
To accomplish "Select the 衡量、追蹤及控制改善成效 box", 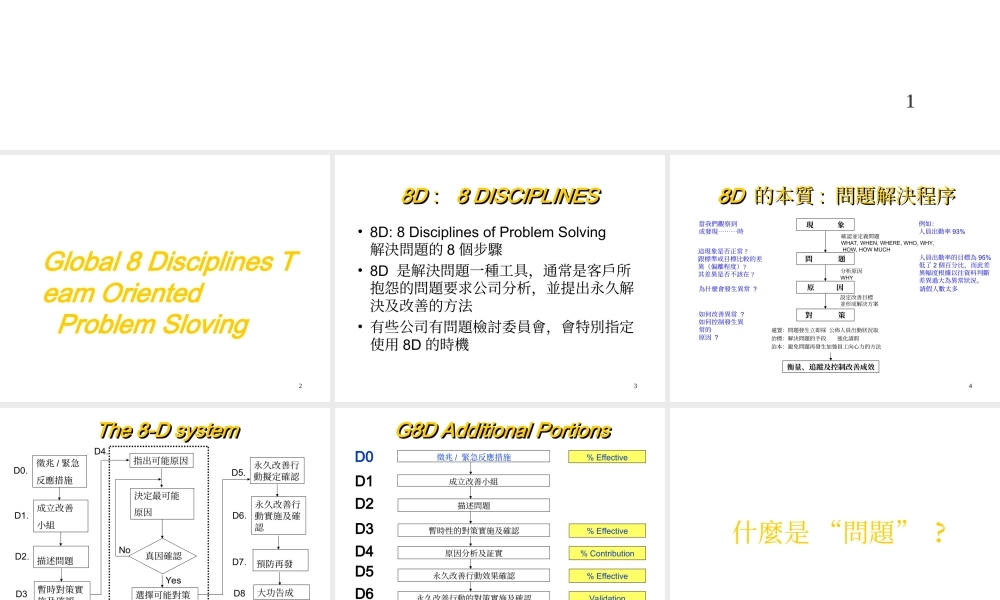I will click(830, 366).
